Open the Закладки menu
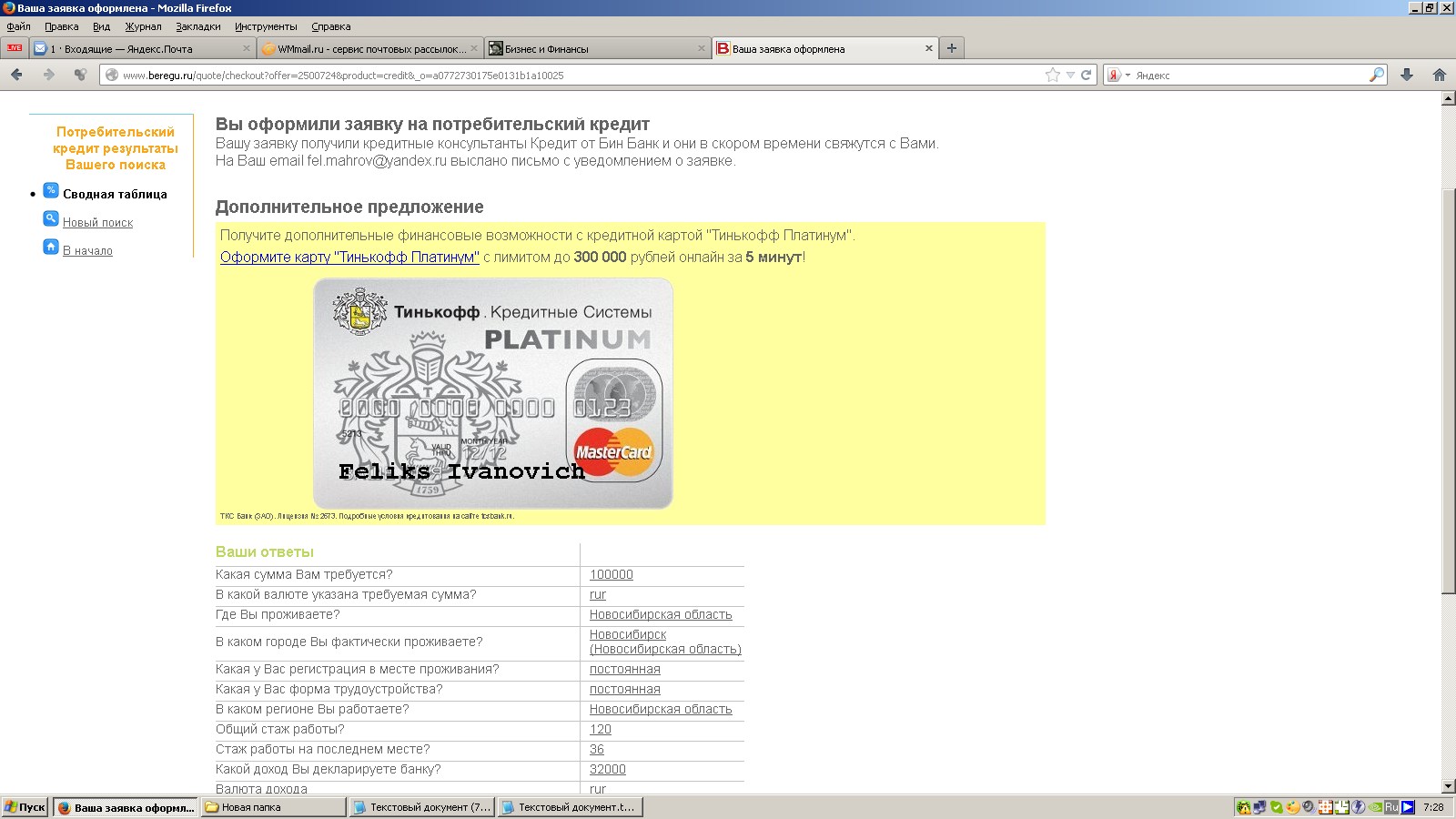The height and width of the screenshot is (819, 1456). (198, 26)
